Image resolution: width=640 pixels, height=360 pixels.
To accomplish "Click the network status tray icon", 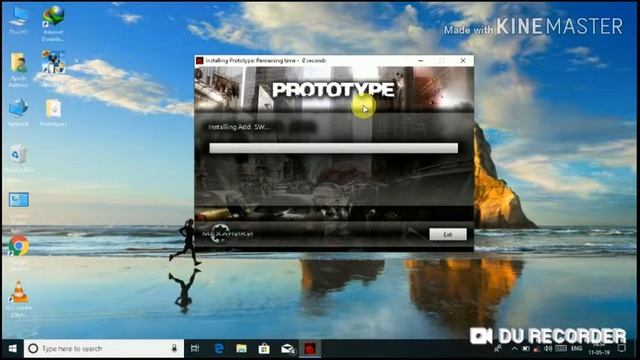I will tap(537, 349).
